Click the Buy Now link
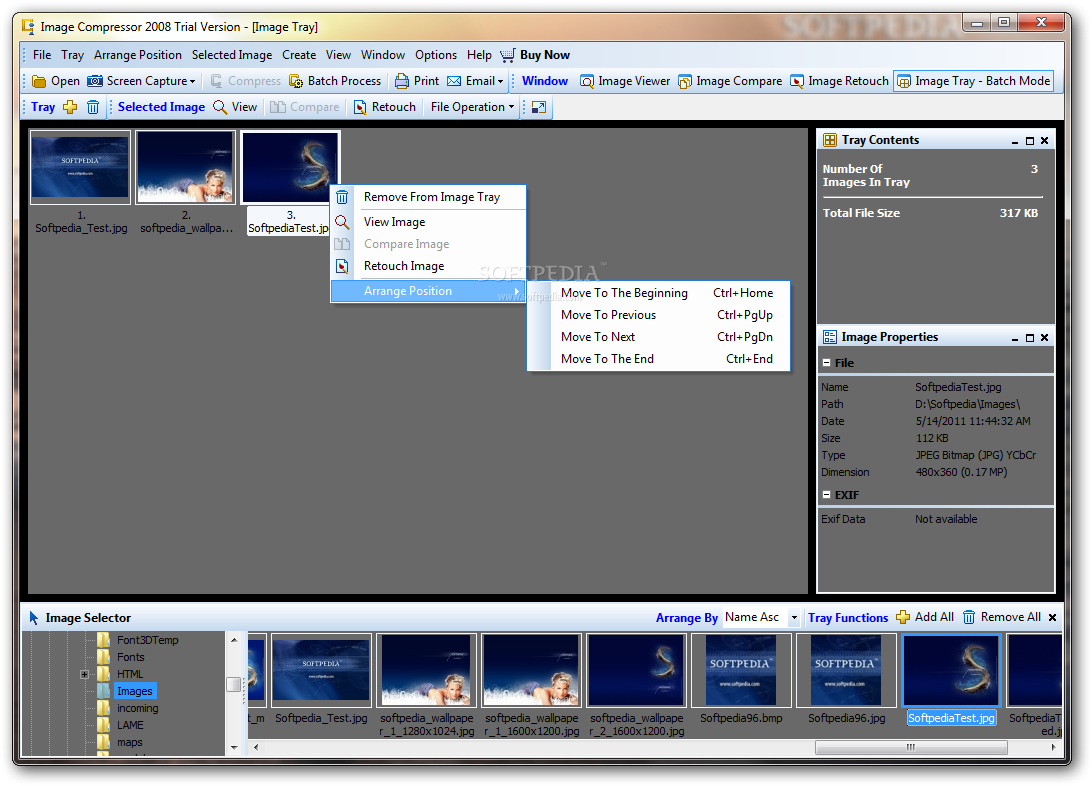Viewport: 1092px width, 786px height. pos(545,55)
